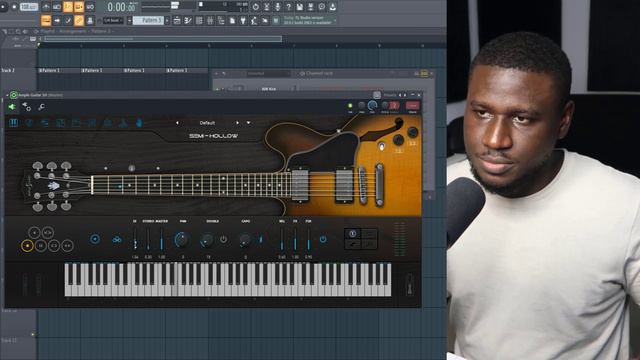
Task: Select the yellow highlighted circular mode button
Action: pyautogui.click(x=27, y=246)
